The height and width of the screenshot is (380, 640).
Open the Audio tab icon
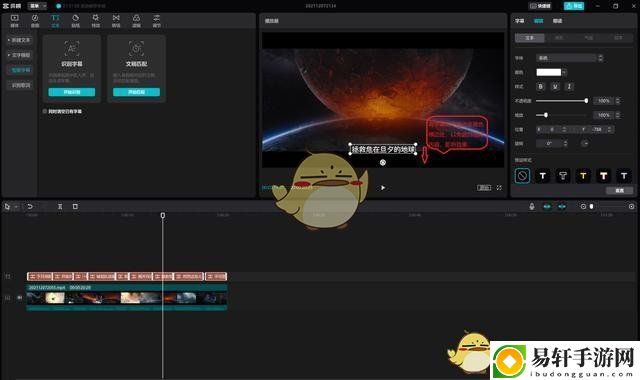(35, 20)
